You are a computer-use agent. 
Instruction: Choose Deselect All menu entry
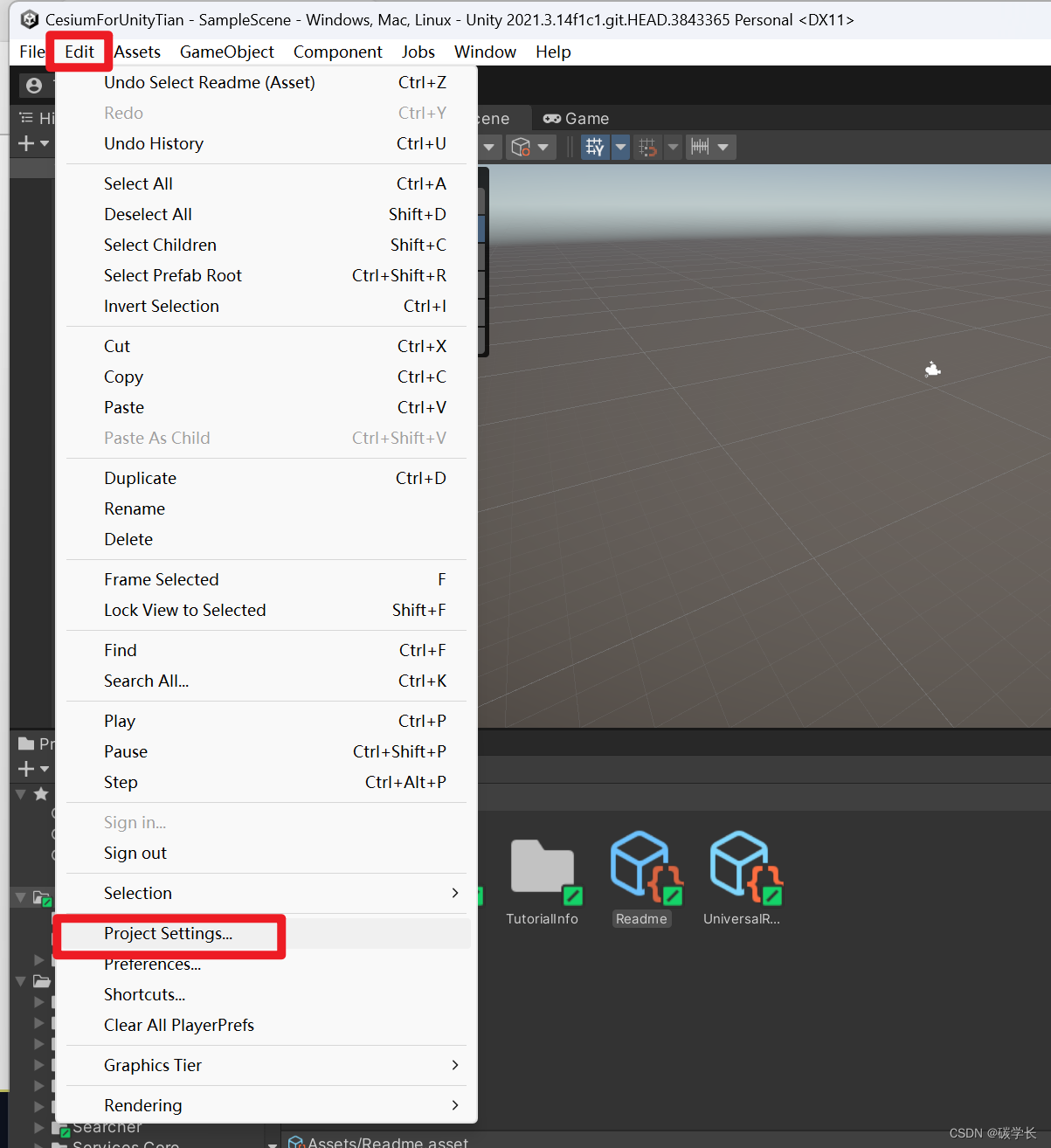(x=266, y=214)
